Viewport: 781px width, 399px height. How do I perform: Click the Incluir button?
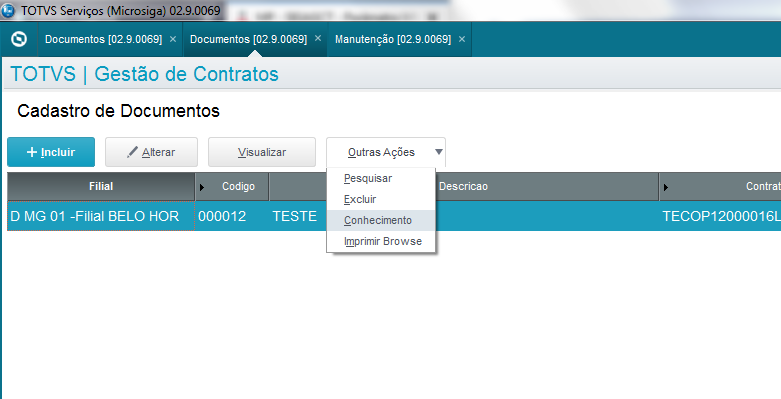(51, 152)
